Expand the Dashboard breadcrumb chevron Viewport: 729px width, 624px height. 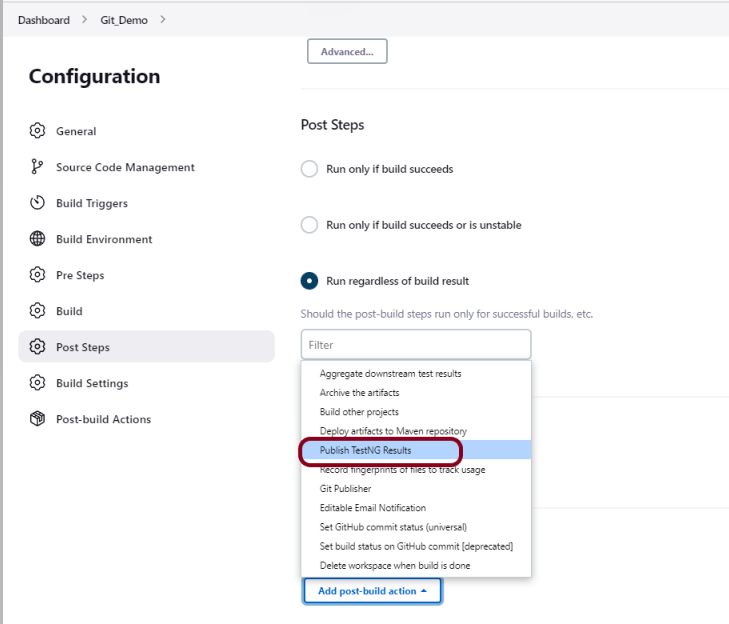[x=85, y=20]
